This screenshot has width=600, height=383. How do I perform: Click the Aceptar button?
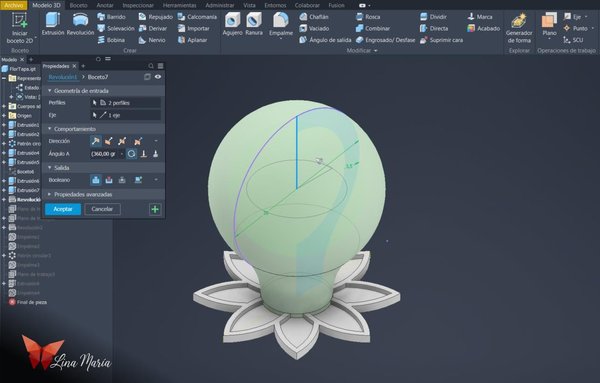pyautogui.click(x=63, y=209)
